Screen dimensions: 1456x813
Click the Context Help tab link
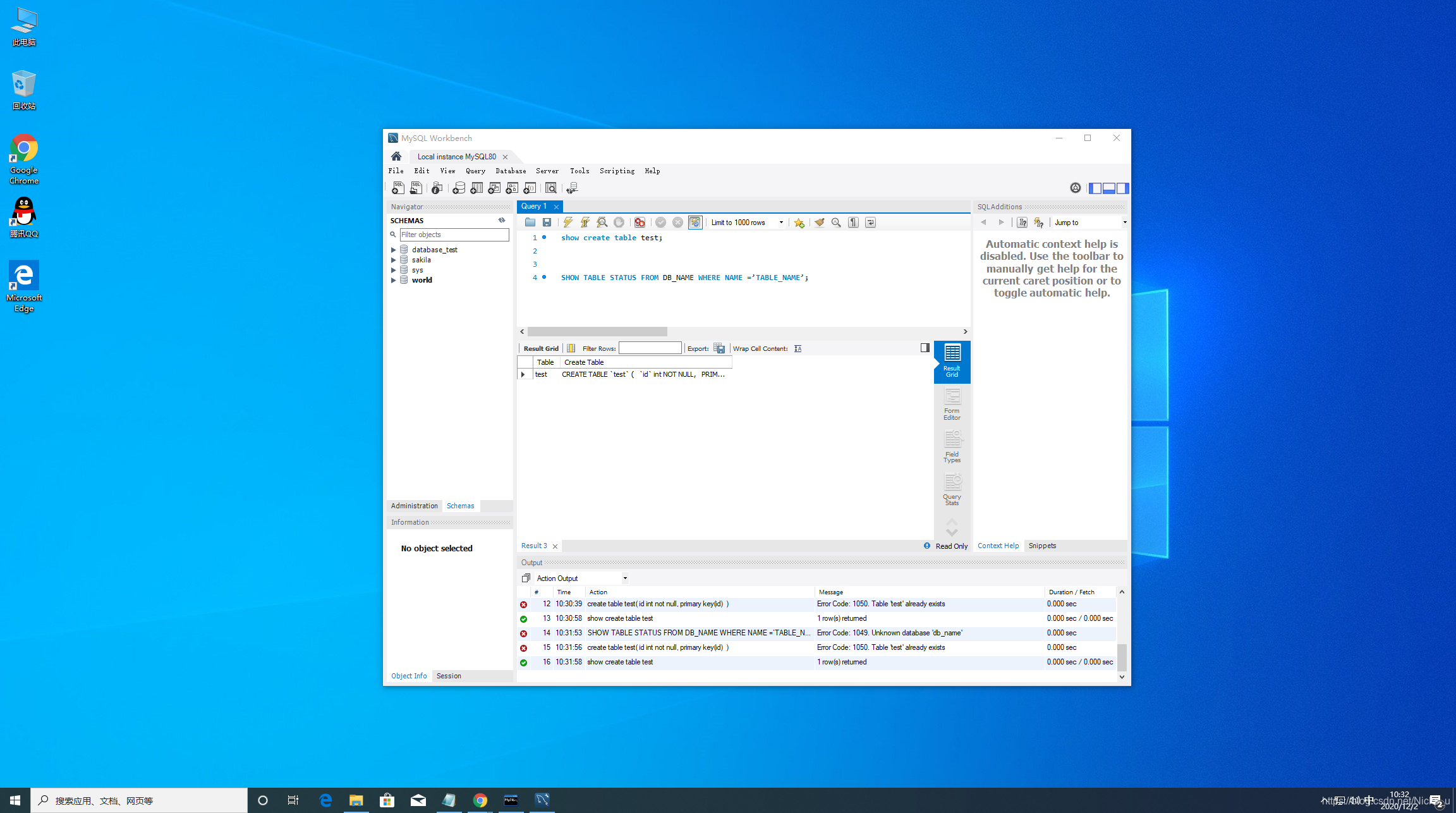[x=998, y=546]
